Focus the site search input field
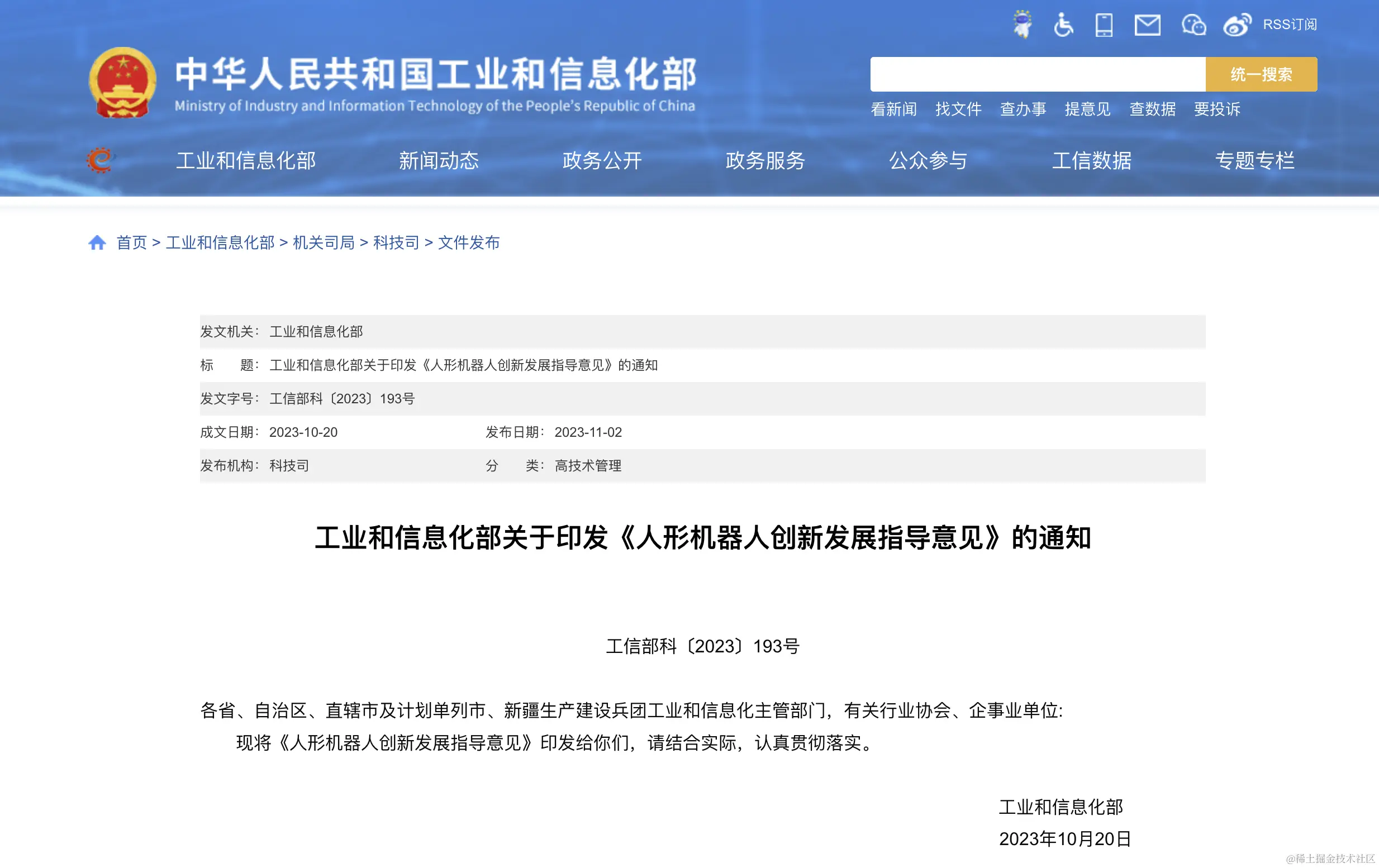The width and height of the screenshot is (1379, 868). (1037, 74)
